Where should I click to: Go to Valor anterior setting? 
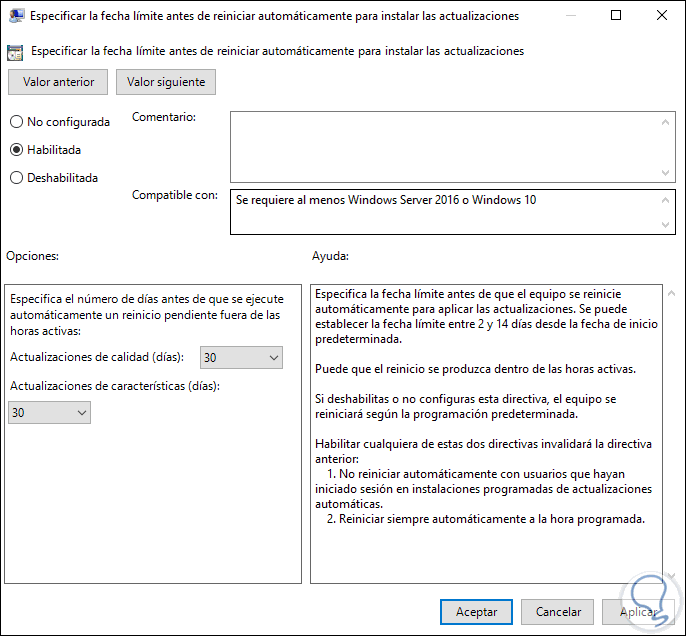pos(58,82)
